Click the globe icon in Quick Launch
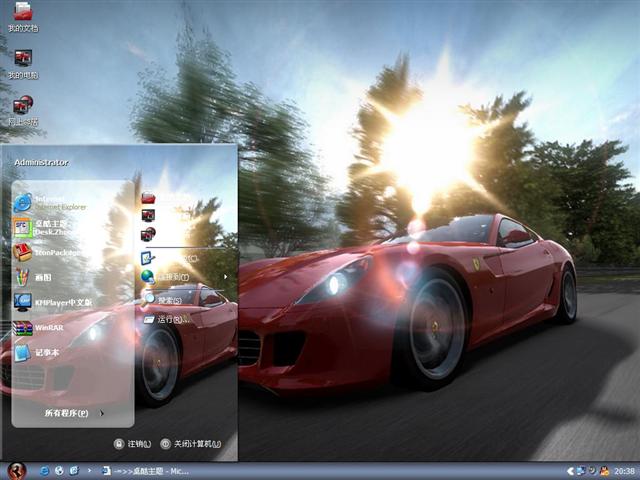 [59, 471]
